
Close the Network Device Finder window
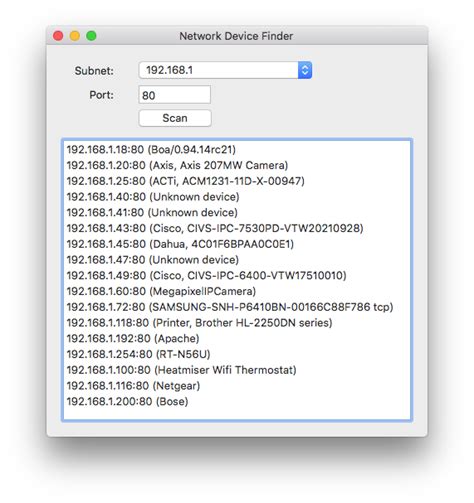tap(58, 36)
